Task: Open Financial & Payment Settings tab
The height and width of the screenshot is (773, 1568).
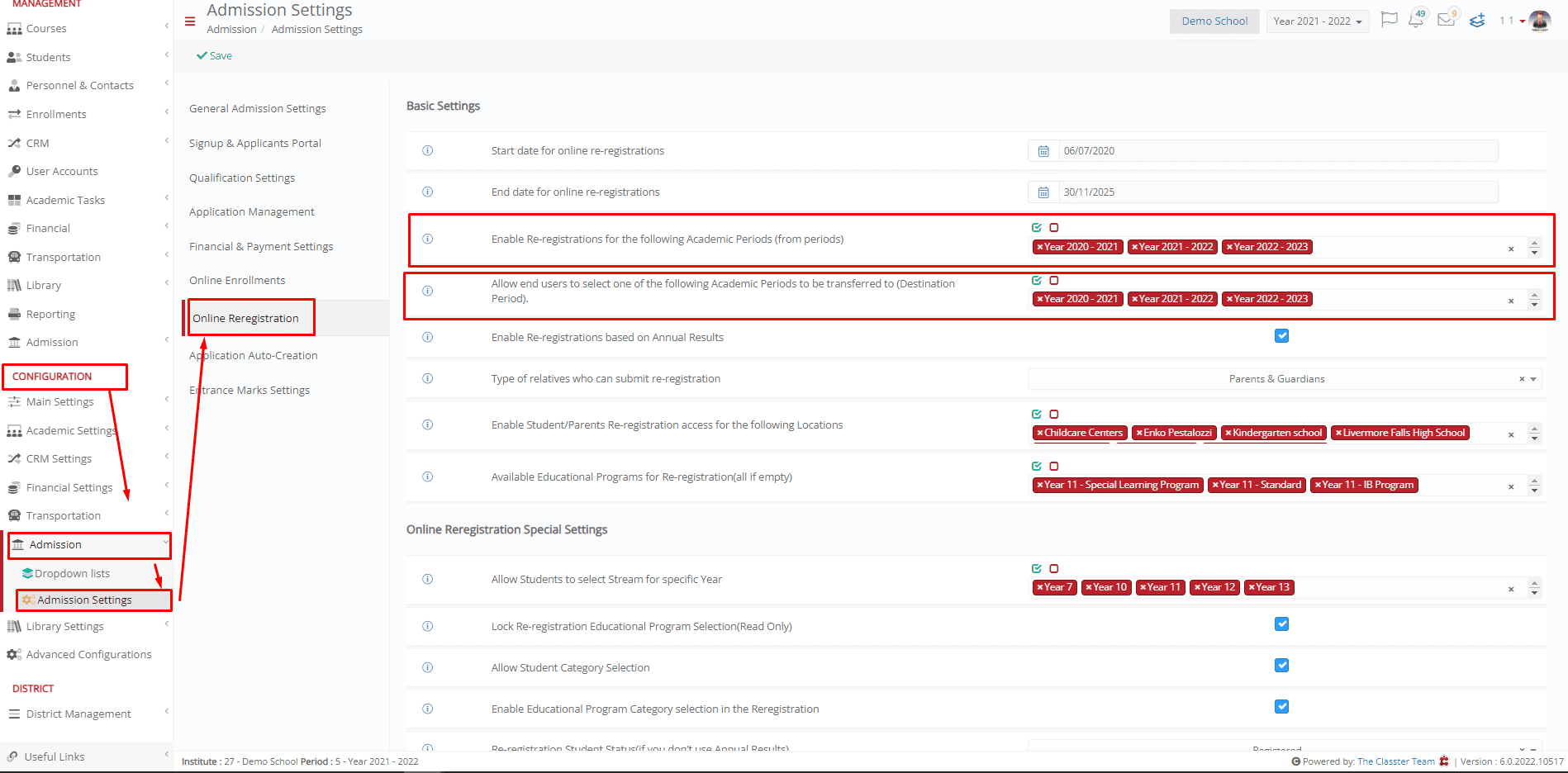Action: click(261, 246)
